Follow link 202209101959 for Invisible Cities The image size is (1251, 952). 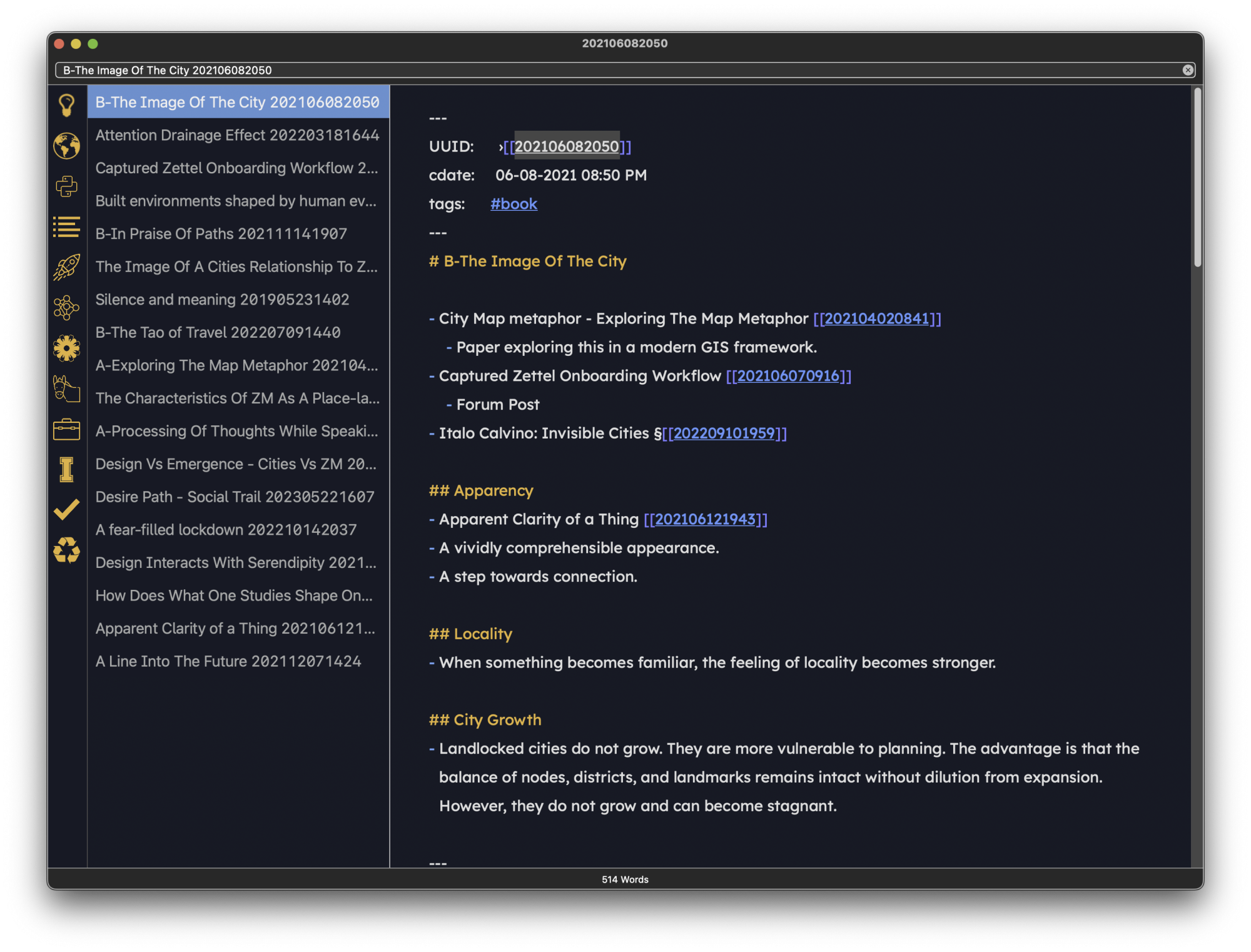click(724, 433)
